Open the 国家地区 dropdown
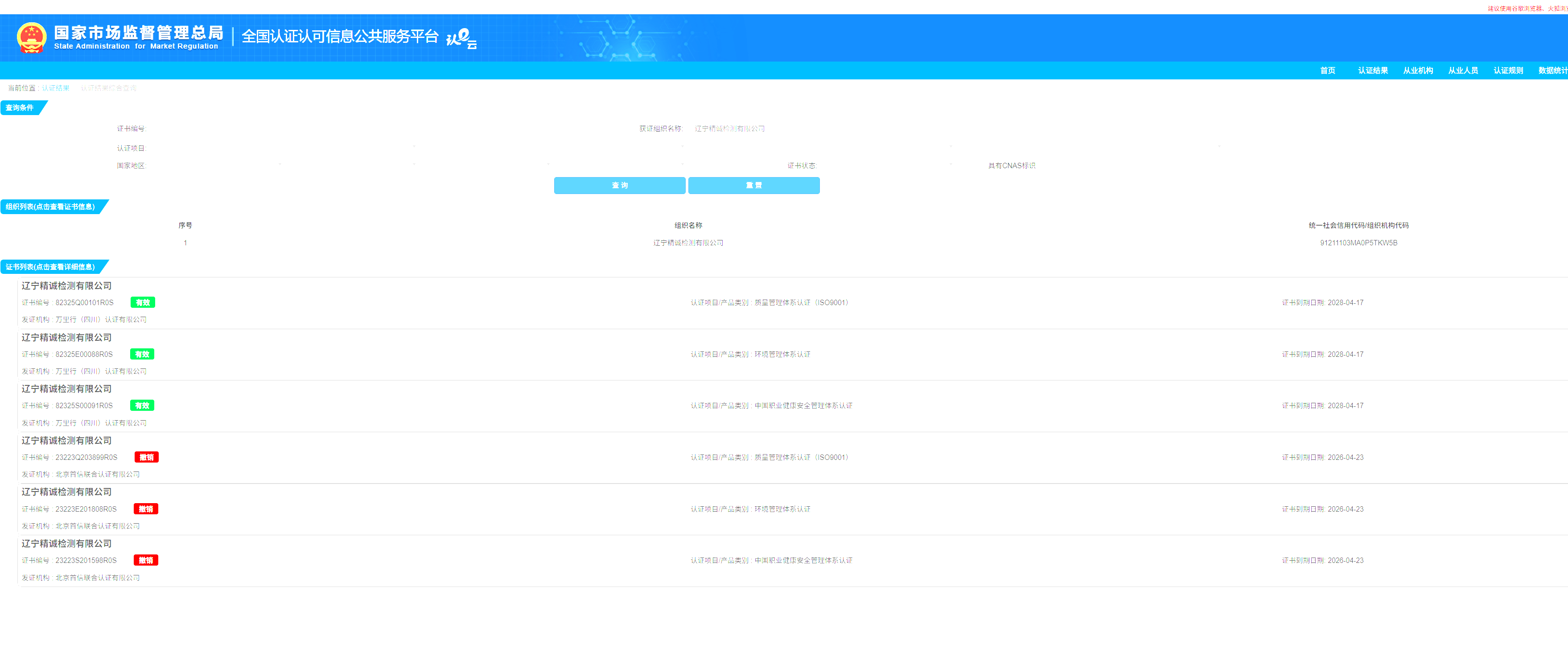Screen dimensions: 1568x649 point(213,165)
